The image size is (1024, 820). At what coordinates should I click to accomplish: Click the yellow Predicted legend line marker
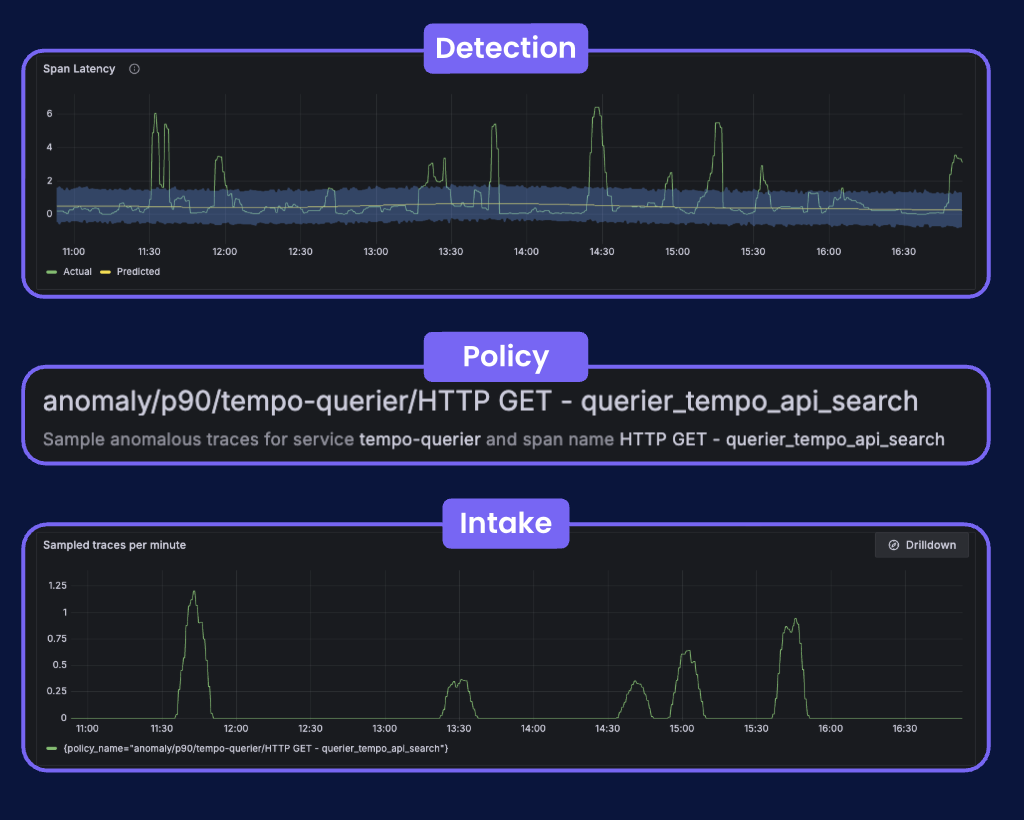(105, 271)
